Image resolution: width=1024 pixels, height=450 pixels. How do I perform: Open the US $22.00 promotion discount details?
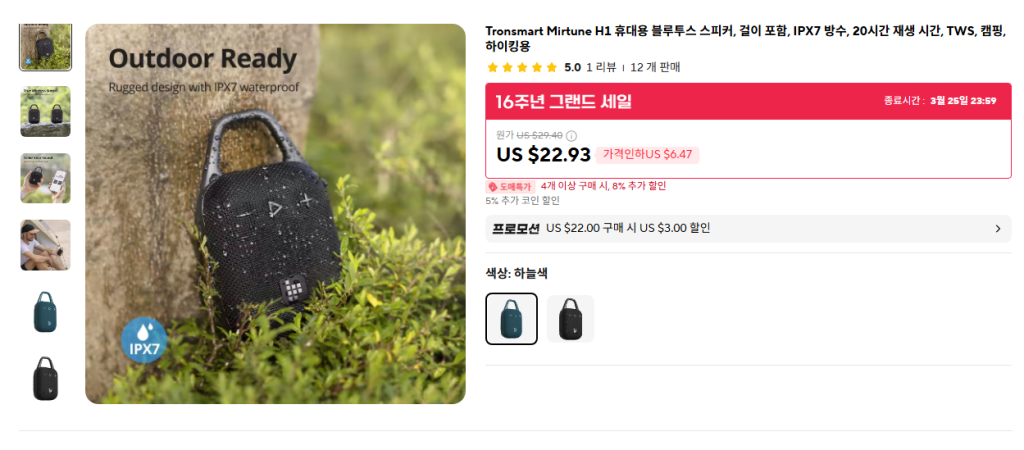[x=628, y=229]
